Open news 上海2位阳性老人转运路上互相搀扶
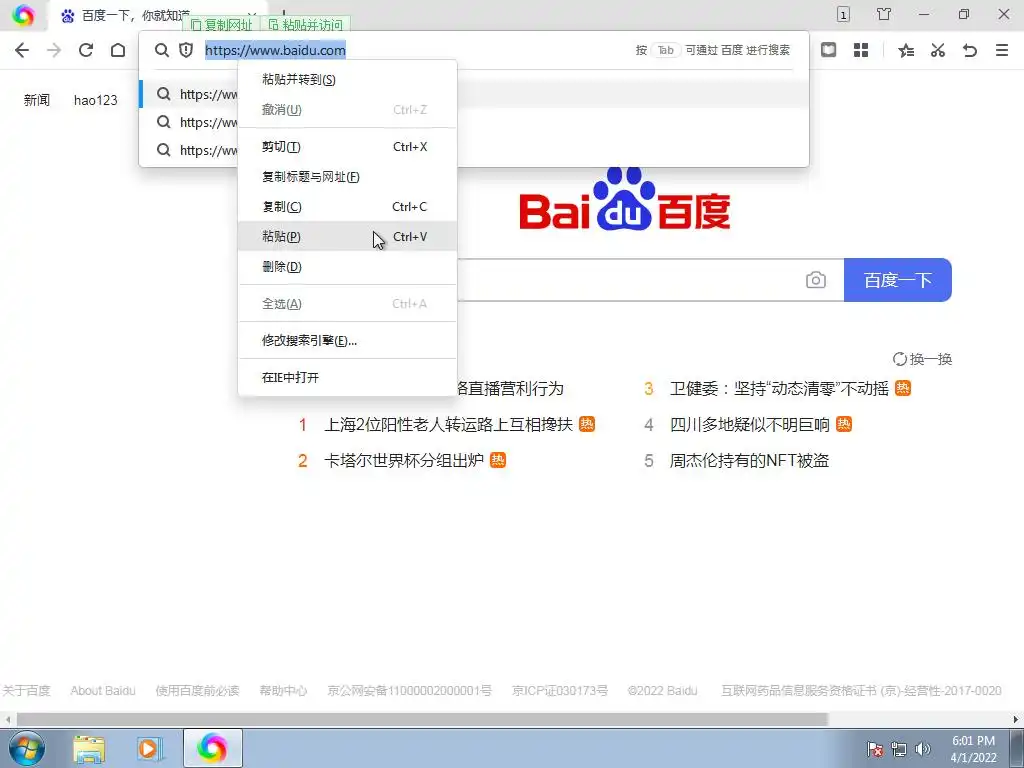The height and width of the screenshot is (768, 1024). tap(448, 424)
